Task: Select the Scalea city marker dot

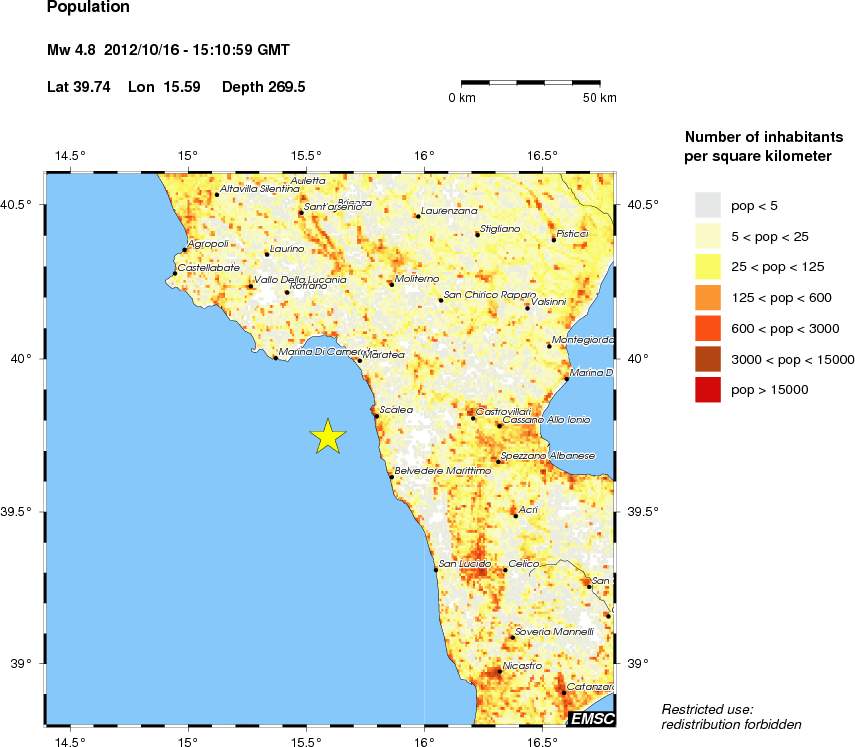Action: click(x=376, y=415)
